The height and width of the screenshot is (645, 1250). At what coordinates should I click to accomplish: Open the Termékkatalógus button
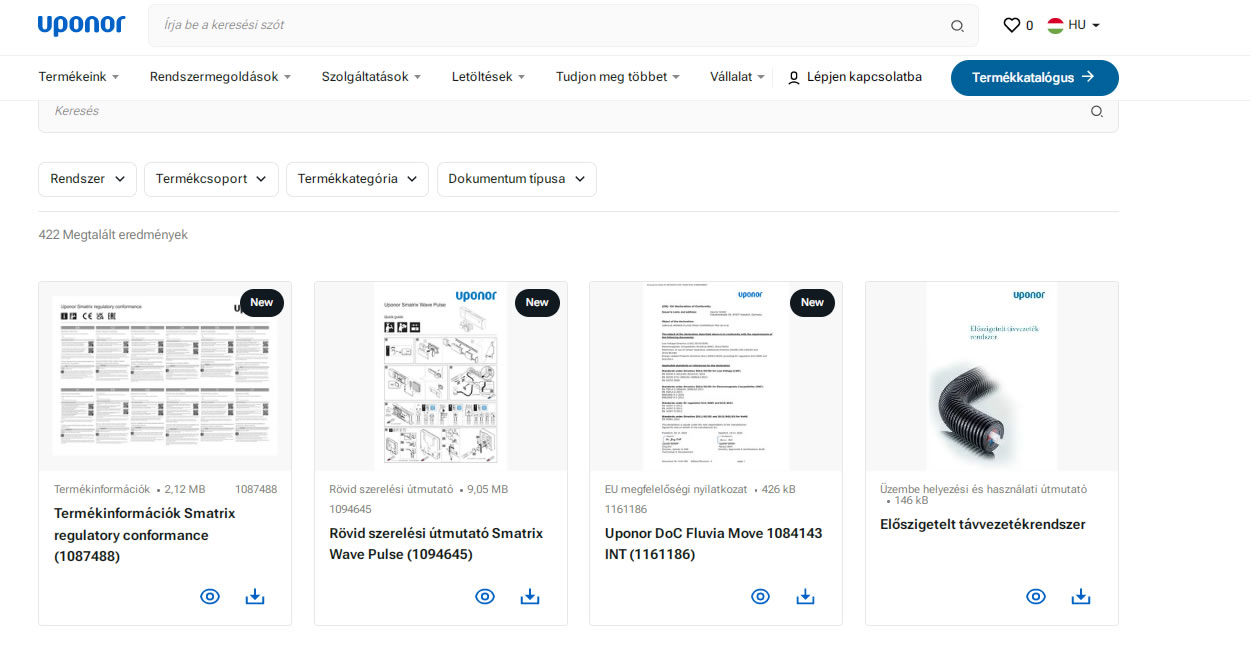(x=1035, y=78)
